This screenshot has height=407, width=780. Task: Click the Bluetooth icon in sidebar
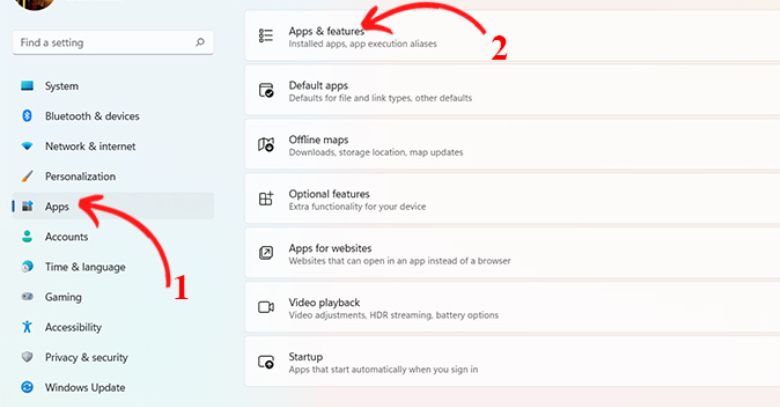(27, 116)
